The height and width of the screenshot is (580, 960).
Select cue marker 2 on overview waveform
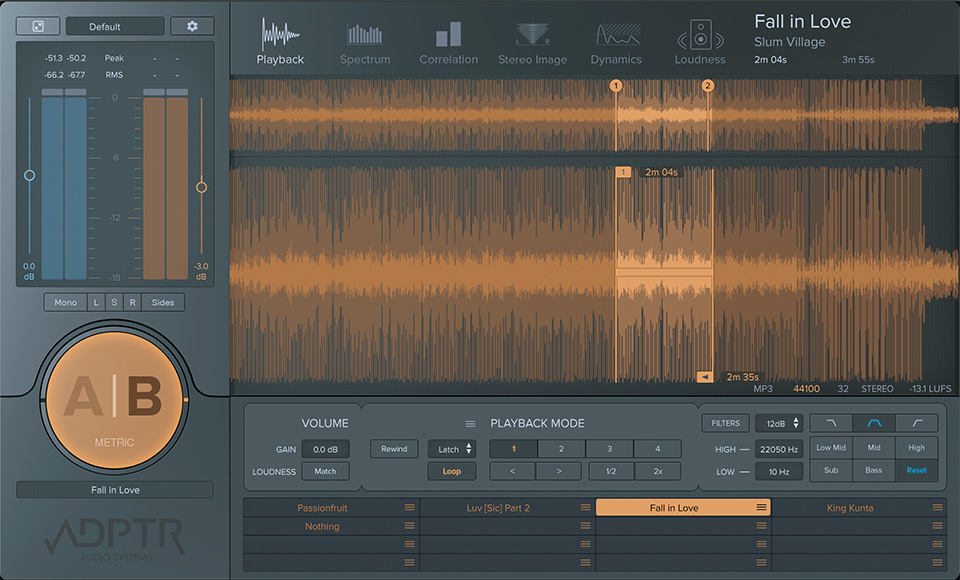[708, 86]
